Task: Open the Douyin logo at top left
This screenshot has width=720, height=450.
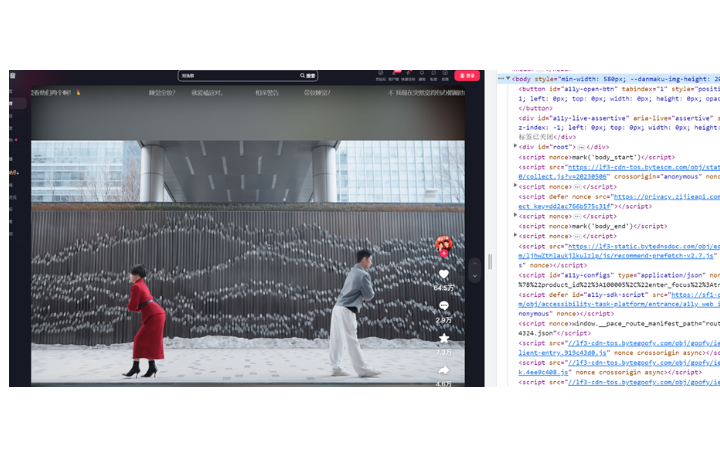Action: (13, 75)
